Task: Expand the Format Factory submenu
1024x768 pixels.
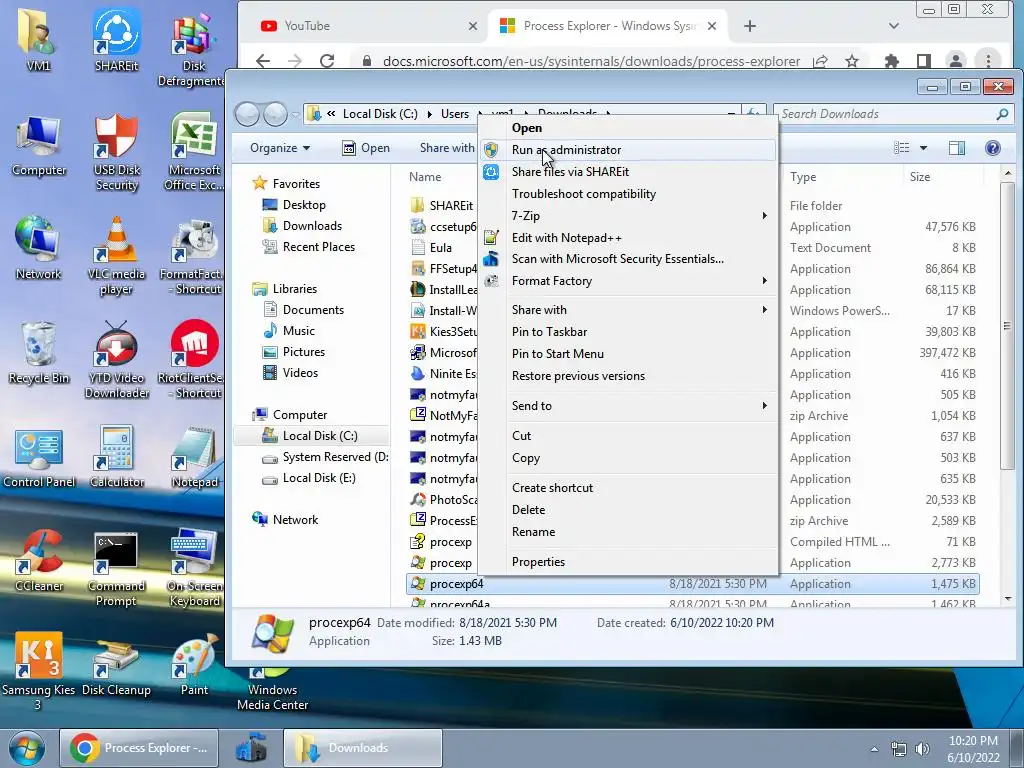Action: tap(627, 281)
